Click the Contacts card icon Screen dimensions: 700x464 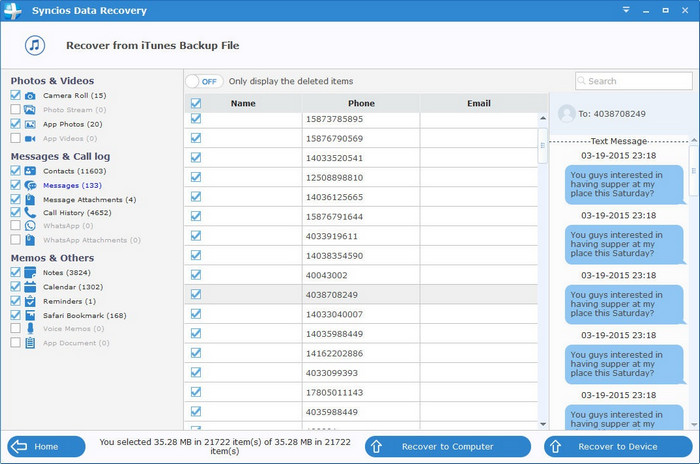(30, 171)
